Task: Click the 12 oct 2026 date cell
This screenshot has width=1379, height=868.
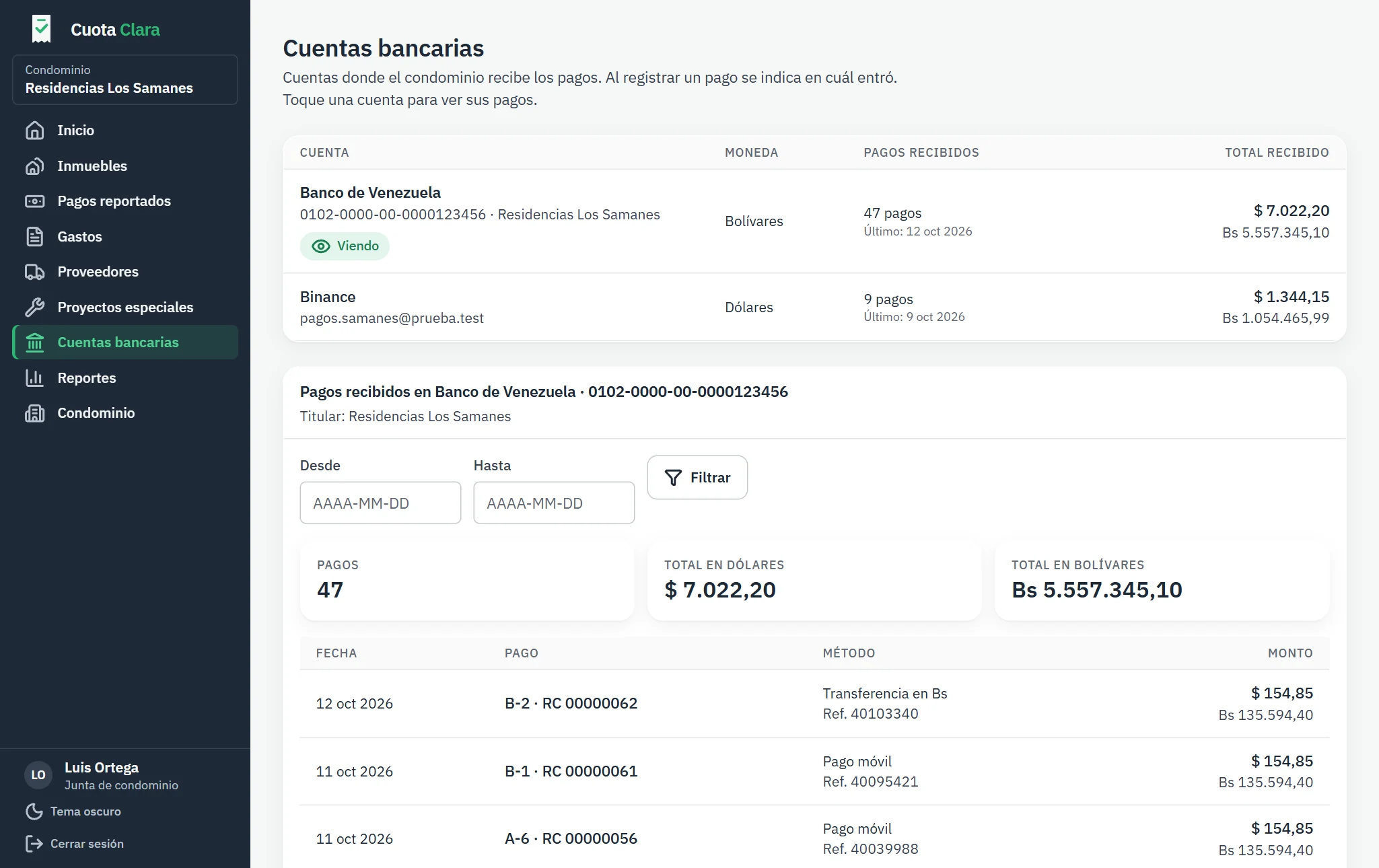Action: (355, 704)
